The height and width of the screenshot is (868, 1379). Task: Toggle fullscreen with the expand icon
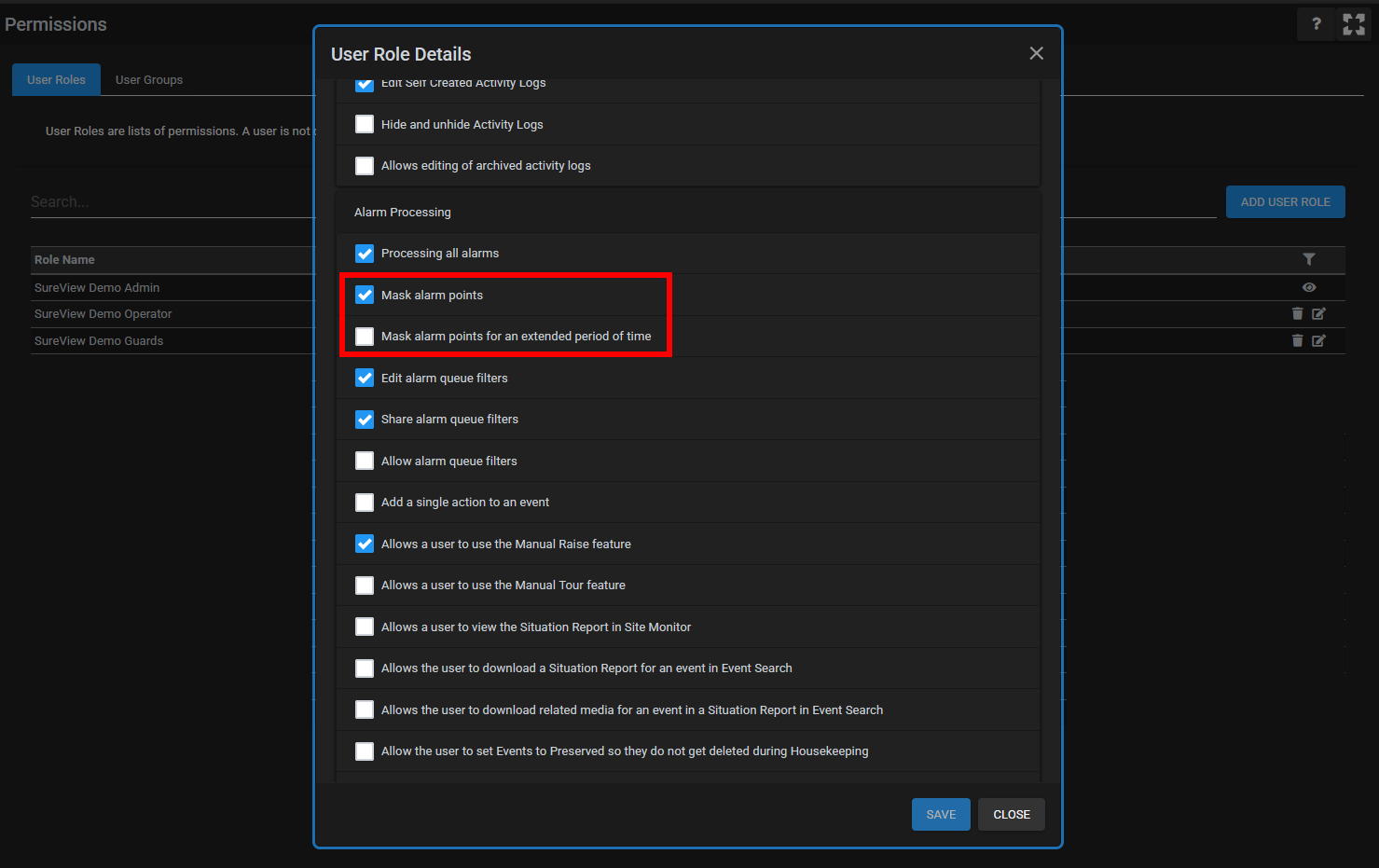pos(1353,24)
